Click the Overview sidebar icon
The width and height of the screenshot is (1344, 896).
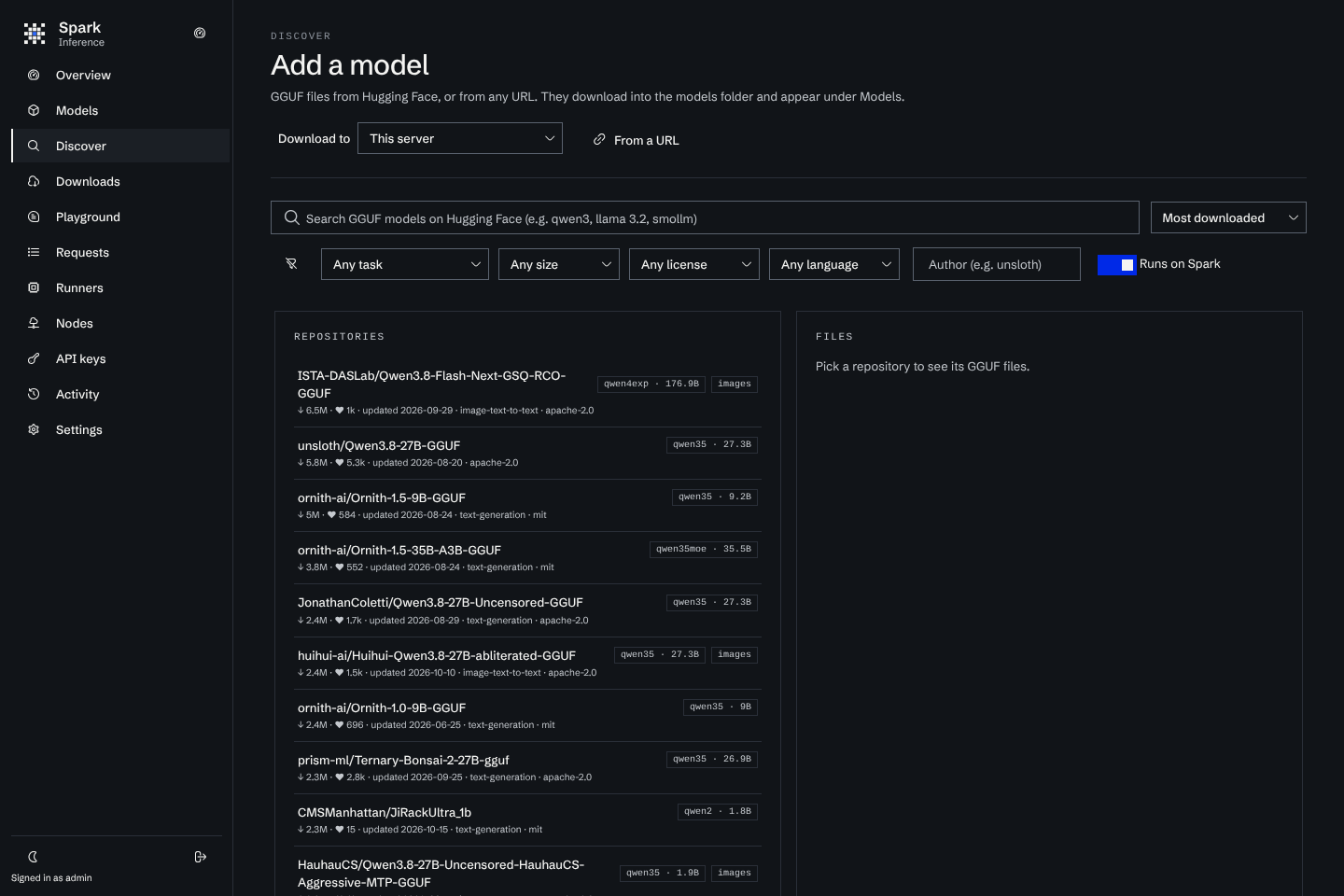tap(34, 75)
